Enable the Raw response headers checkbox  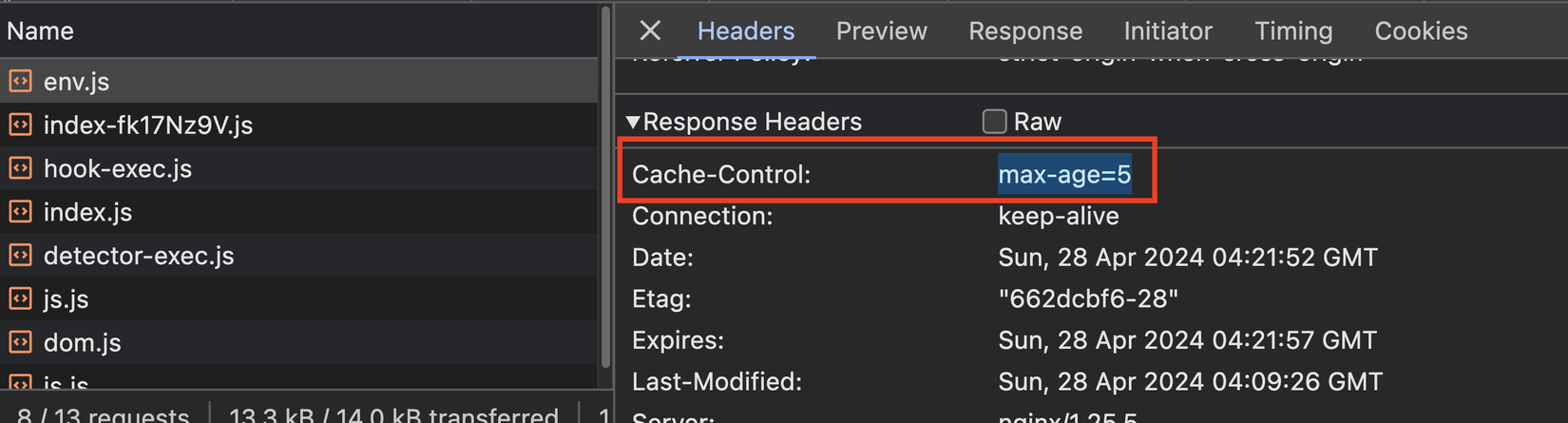tap(994, 122)
